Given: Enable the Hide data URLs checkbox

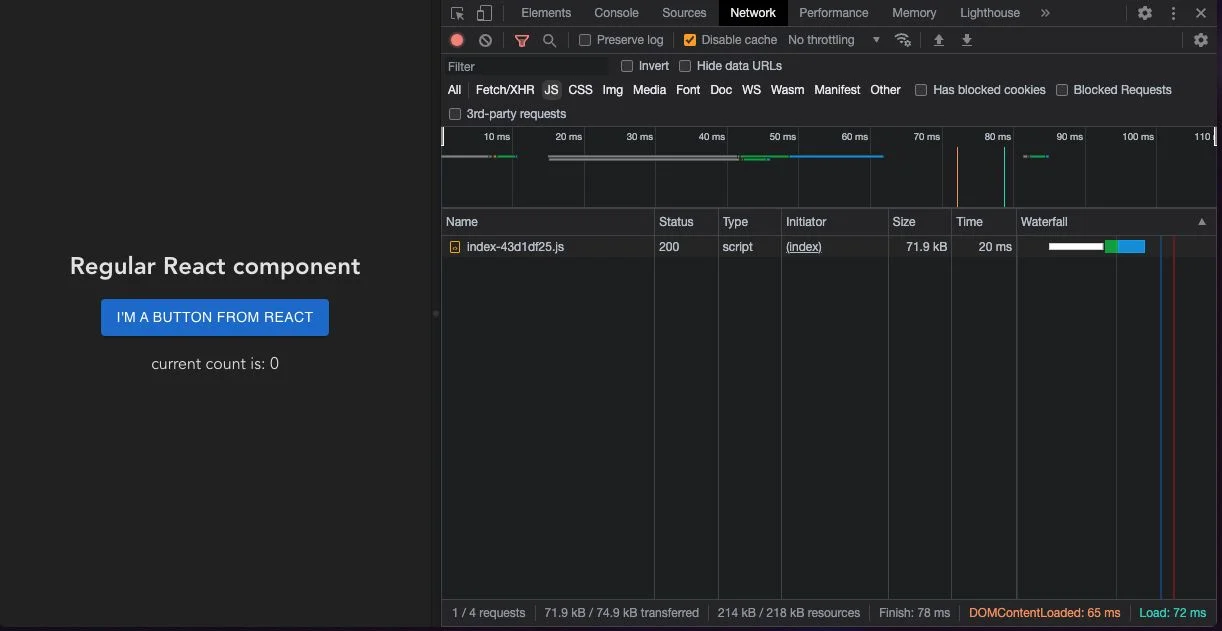Looking at the screenshot, I should (685, 66).
